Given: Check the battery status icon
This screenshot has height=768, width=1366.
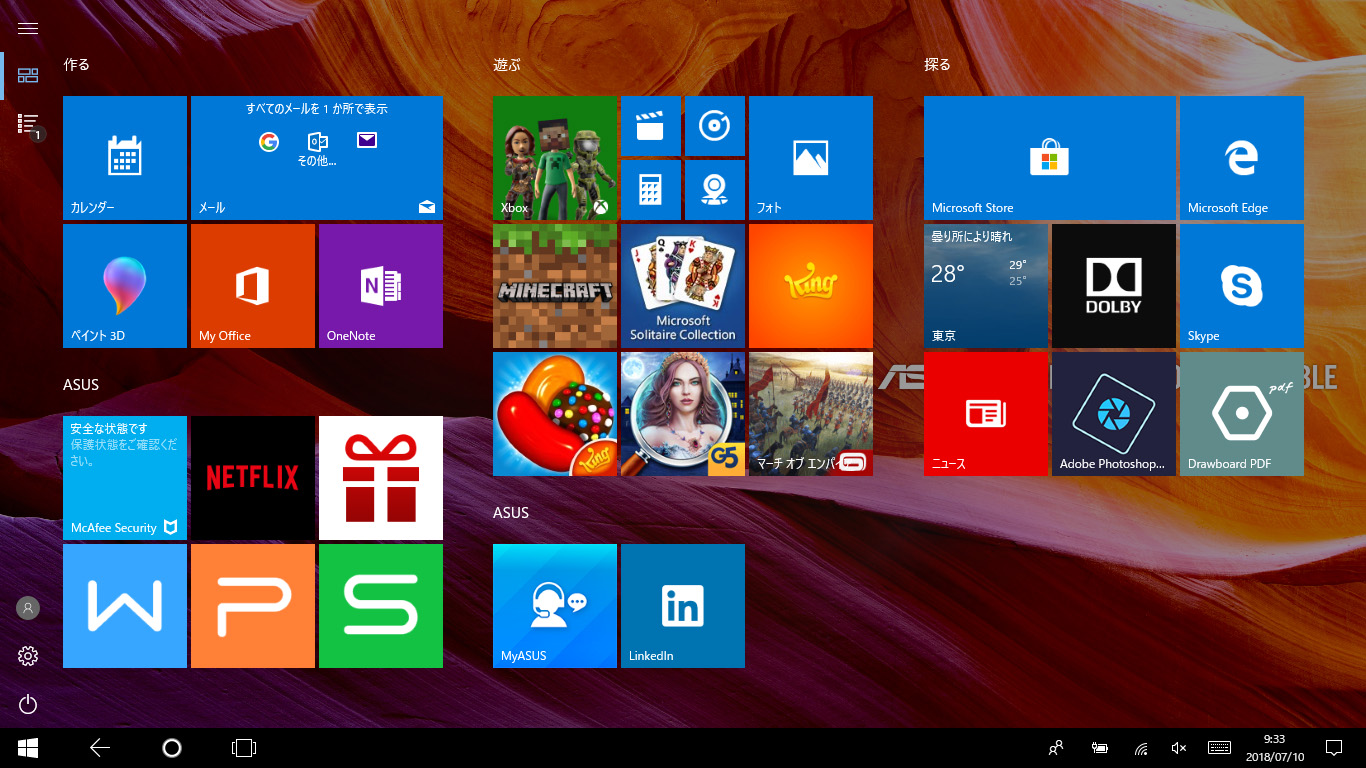Looking at the screenshot, I should (1100, 748).
